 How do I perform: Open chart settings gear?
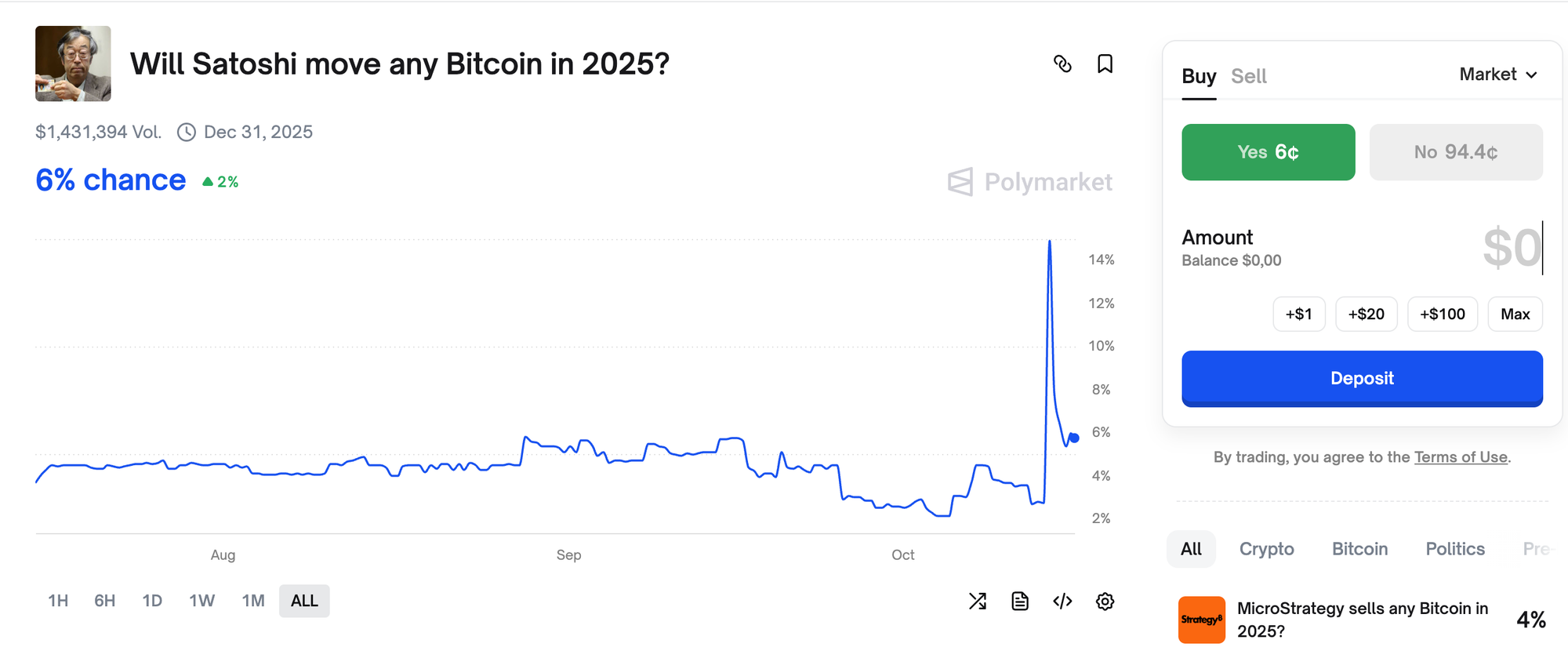pos(1105,602)
